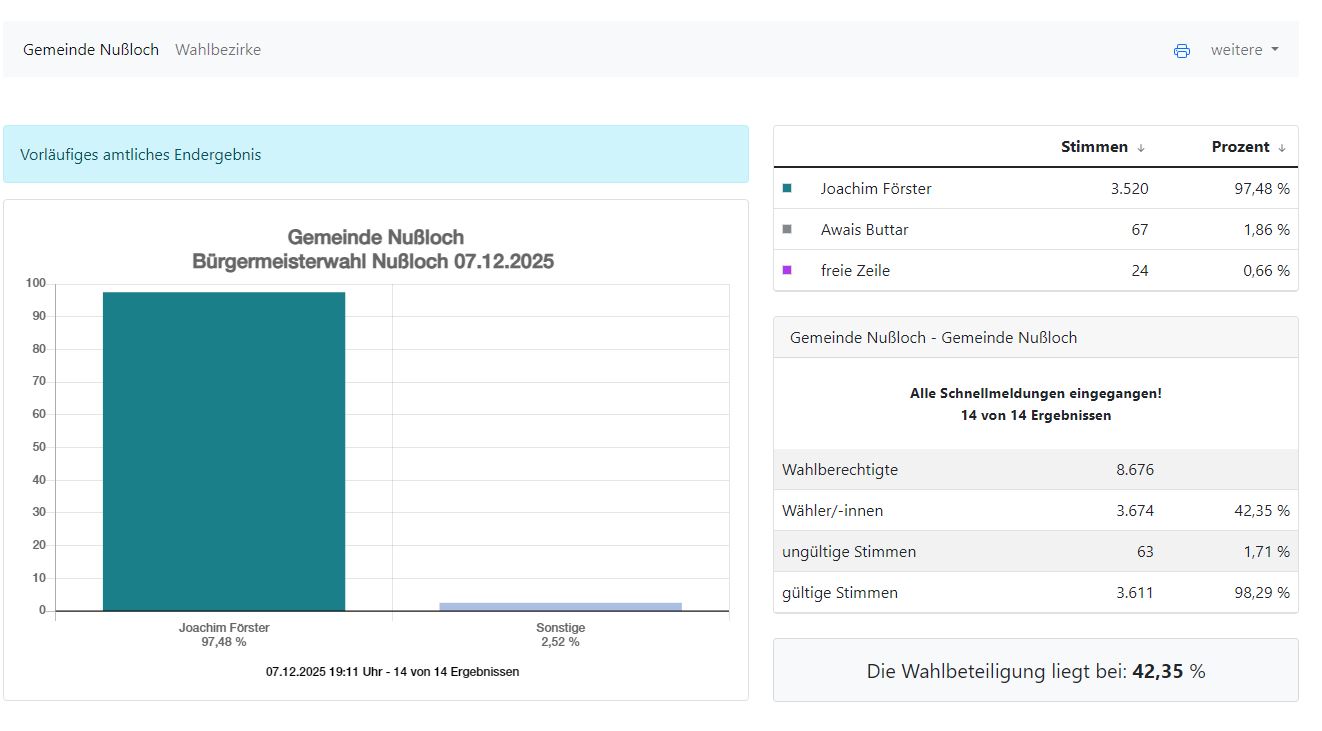The height and width of the screenshot is (731, 1322).
Task: Open the 'weitere' dropdown menu
Action: tap(1244, 50)
